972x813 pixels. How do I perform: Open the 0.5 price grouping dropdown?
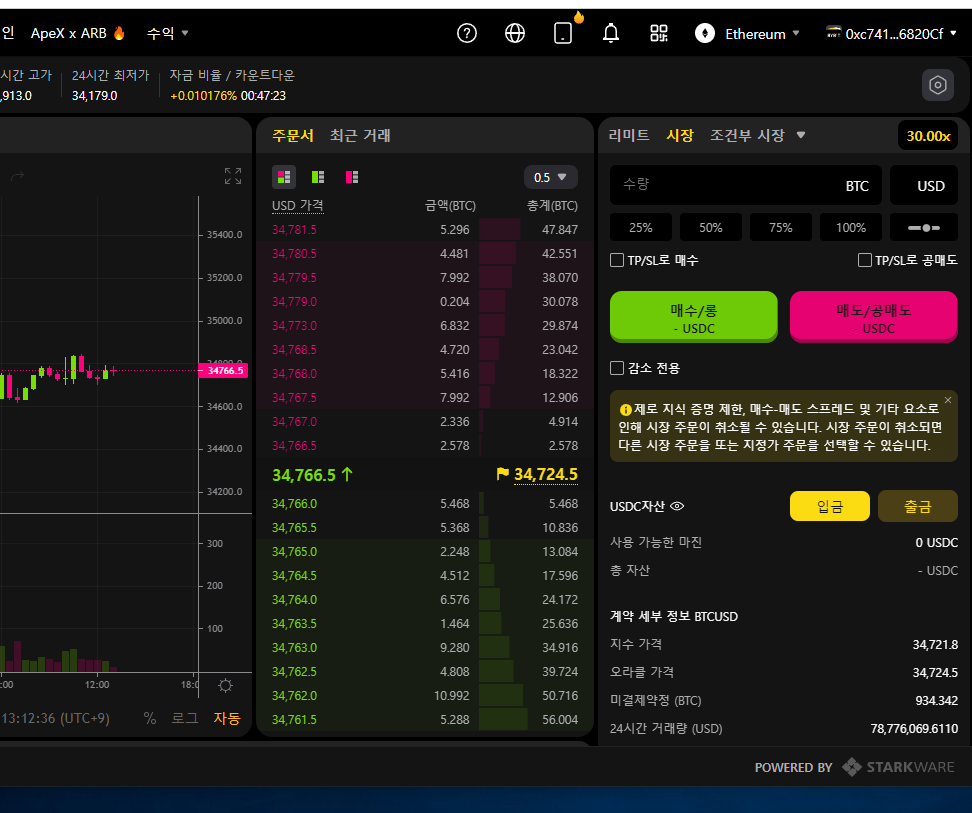coord(550,177)
